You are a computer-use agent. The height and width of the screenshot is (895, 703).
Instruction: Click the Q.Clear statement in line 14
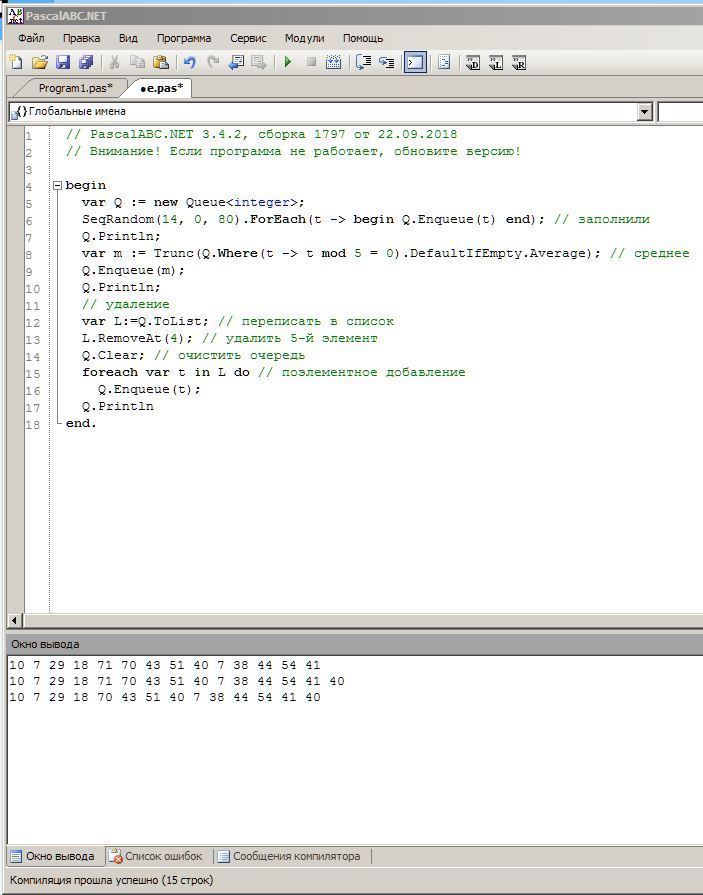coord(114,355)
